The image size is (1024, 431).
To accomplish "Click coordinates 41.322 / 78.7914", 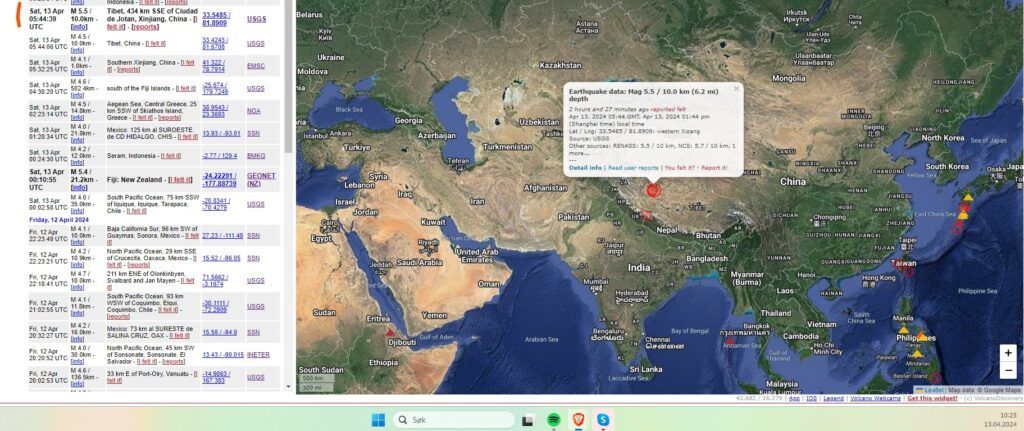I will (214, 65).
